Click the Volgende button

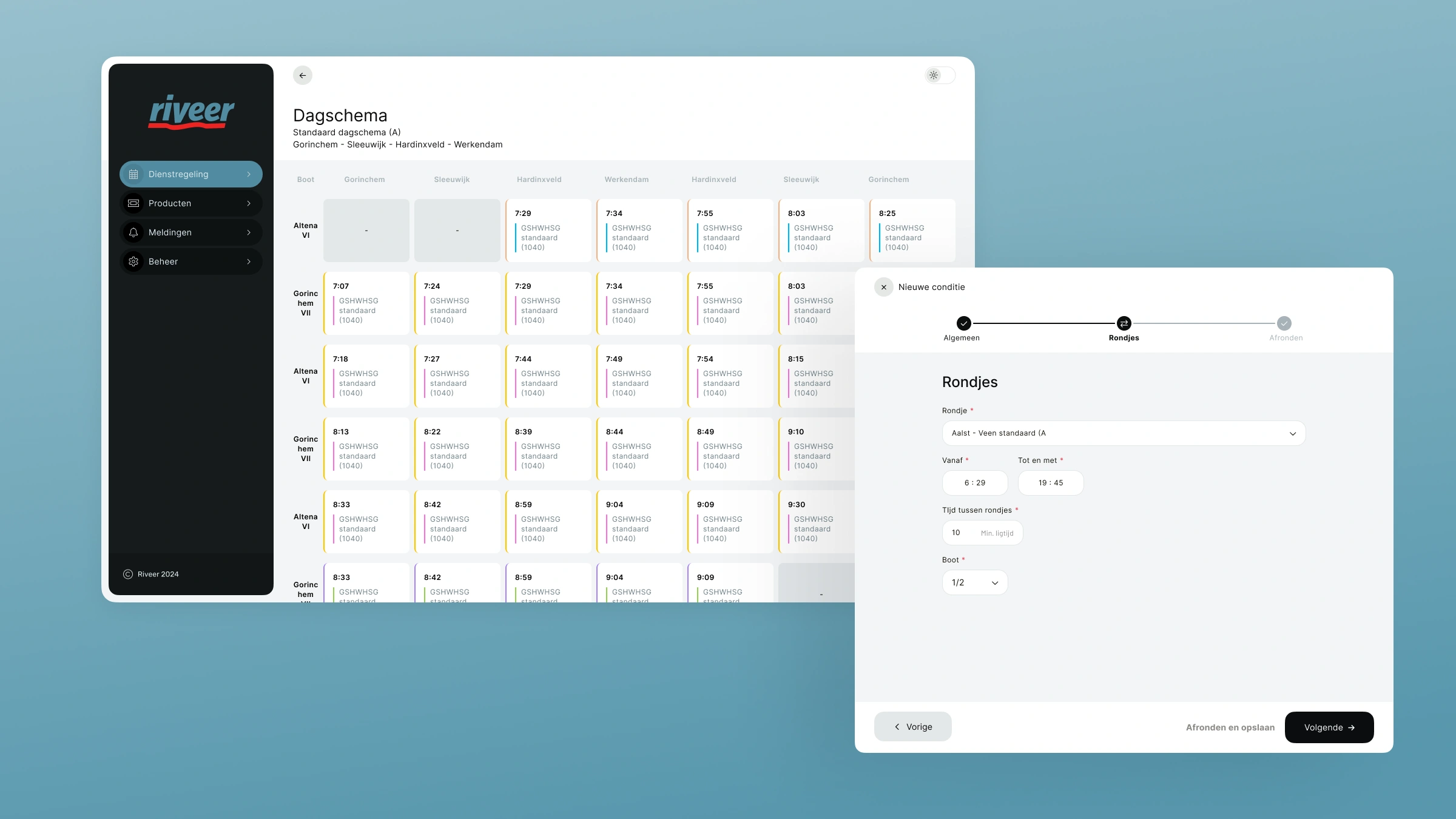click(x=1329, y=727)
